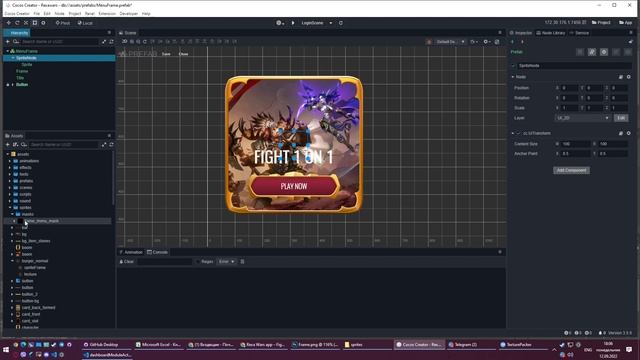640x360 pixels.
Task: Click Close in prefab edit bar
Action: [183, 54]
